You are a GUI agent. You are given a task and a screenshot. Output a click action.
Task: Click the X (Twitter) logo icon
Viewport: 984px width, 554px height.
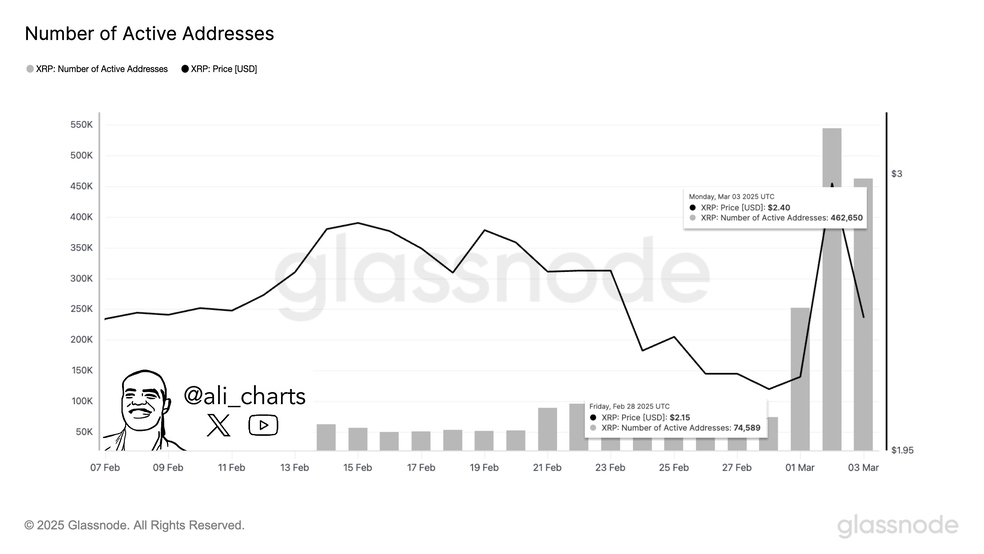[218, 425]
